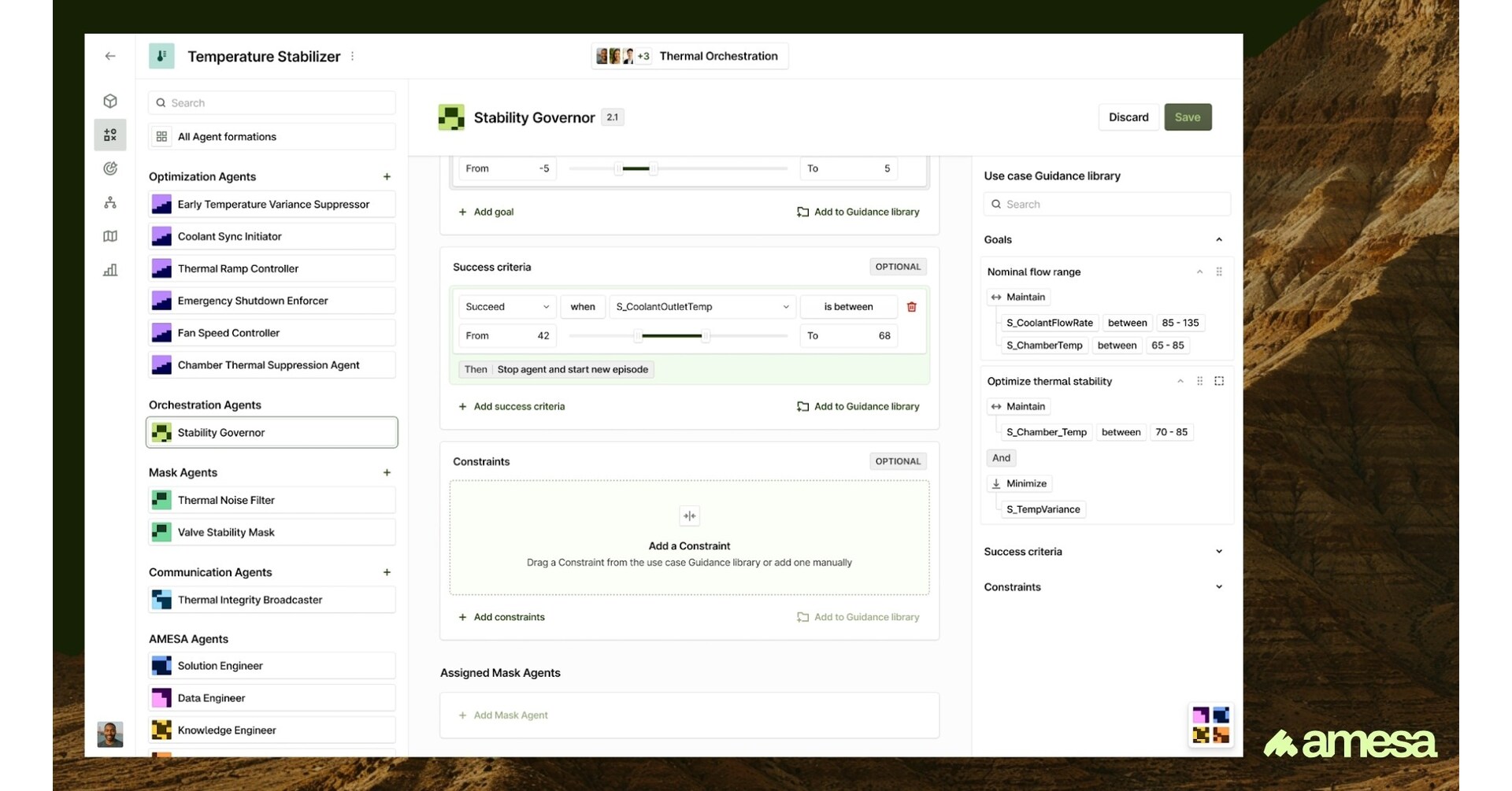Click the back arrow icon

pos(110,56)
